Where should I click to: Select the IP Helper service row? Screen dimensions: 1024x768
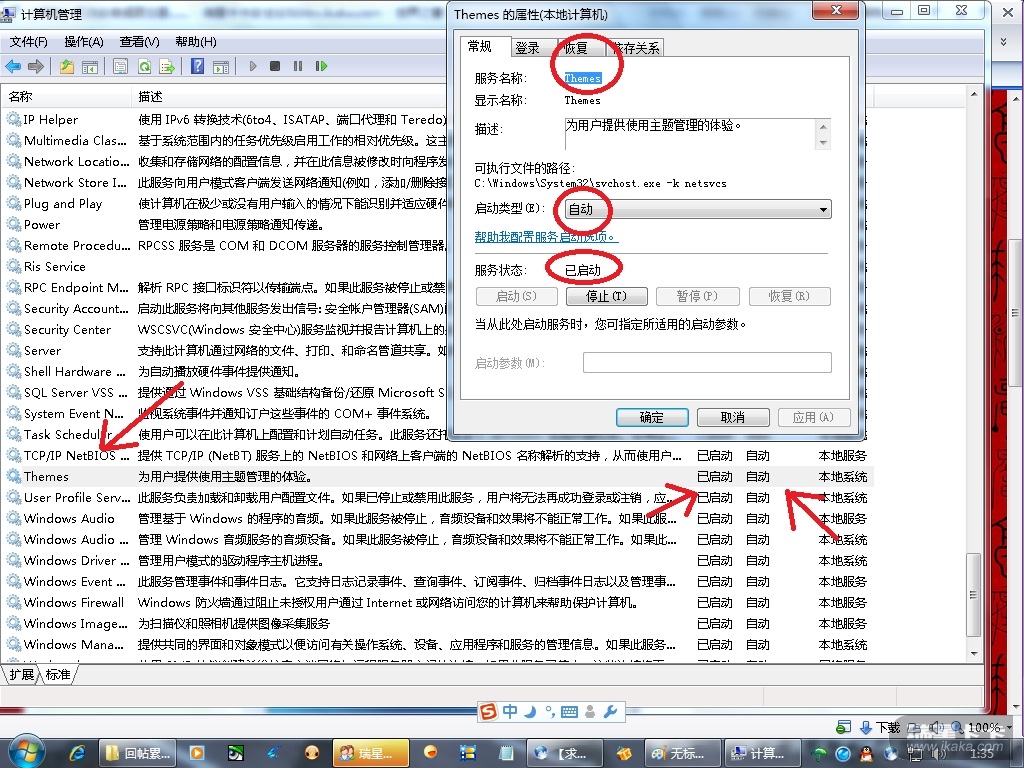tap(50, 120)
